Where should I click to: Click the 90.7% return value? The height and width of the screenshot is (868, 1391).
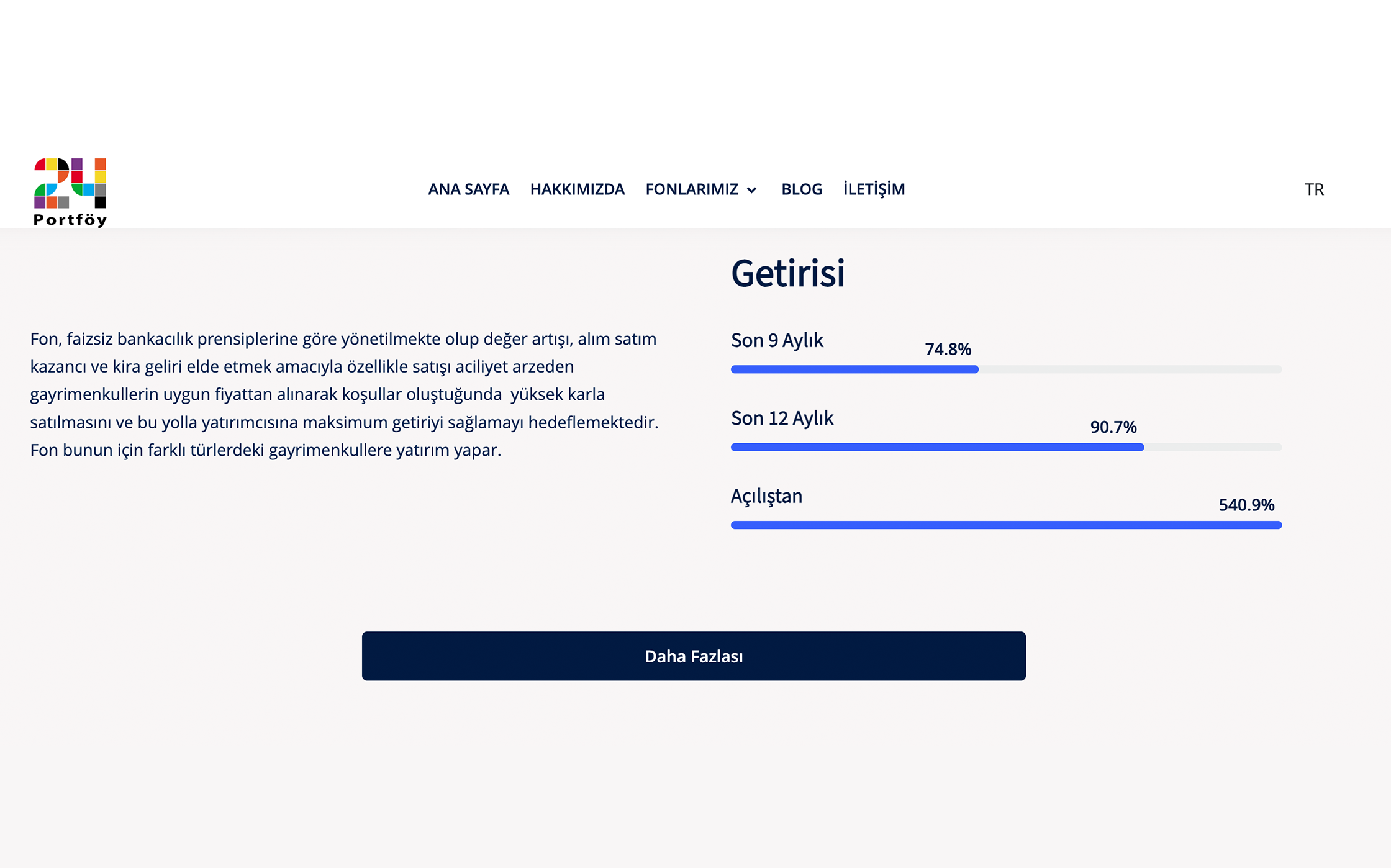click(1113, 427)
